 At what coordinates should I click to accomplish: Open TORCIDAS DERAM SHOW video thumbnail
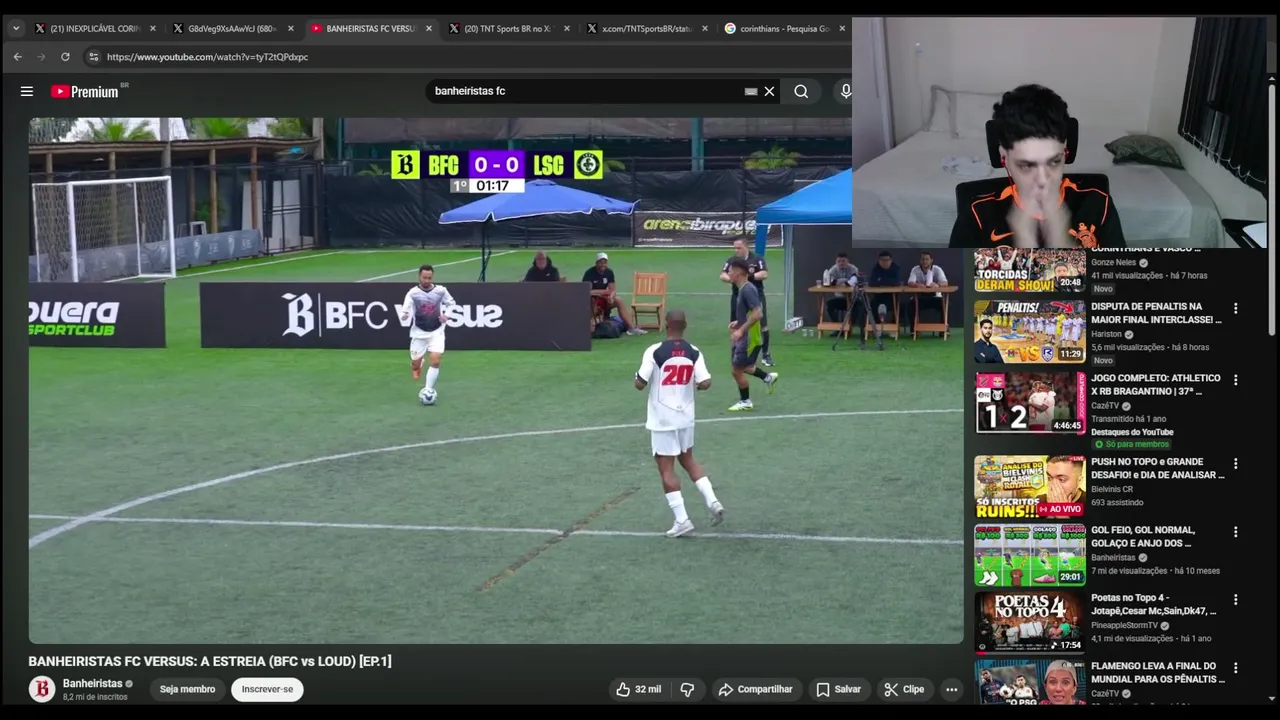point(1030,270)
